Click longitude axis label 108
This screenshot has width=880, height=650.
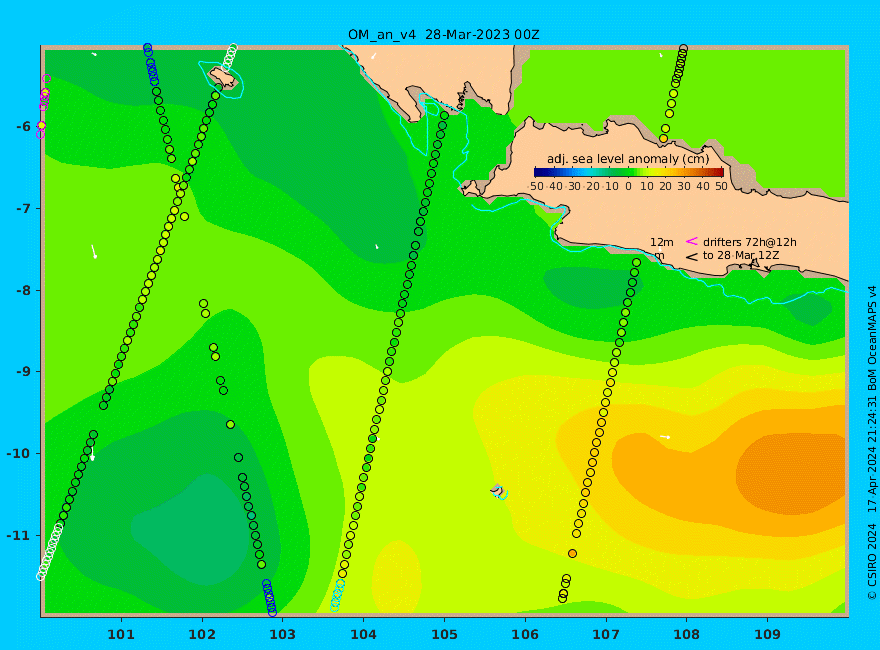pyautogui.click(x=686, y=634)
